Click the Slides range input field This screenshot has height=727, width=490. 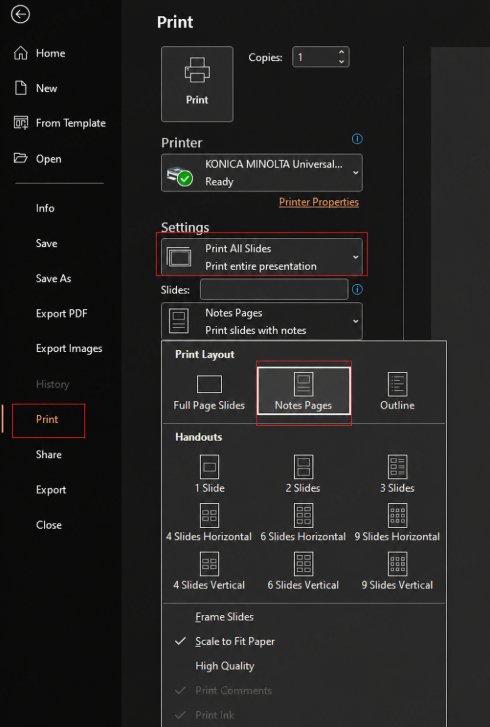tap(274, 289)
